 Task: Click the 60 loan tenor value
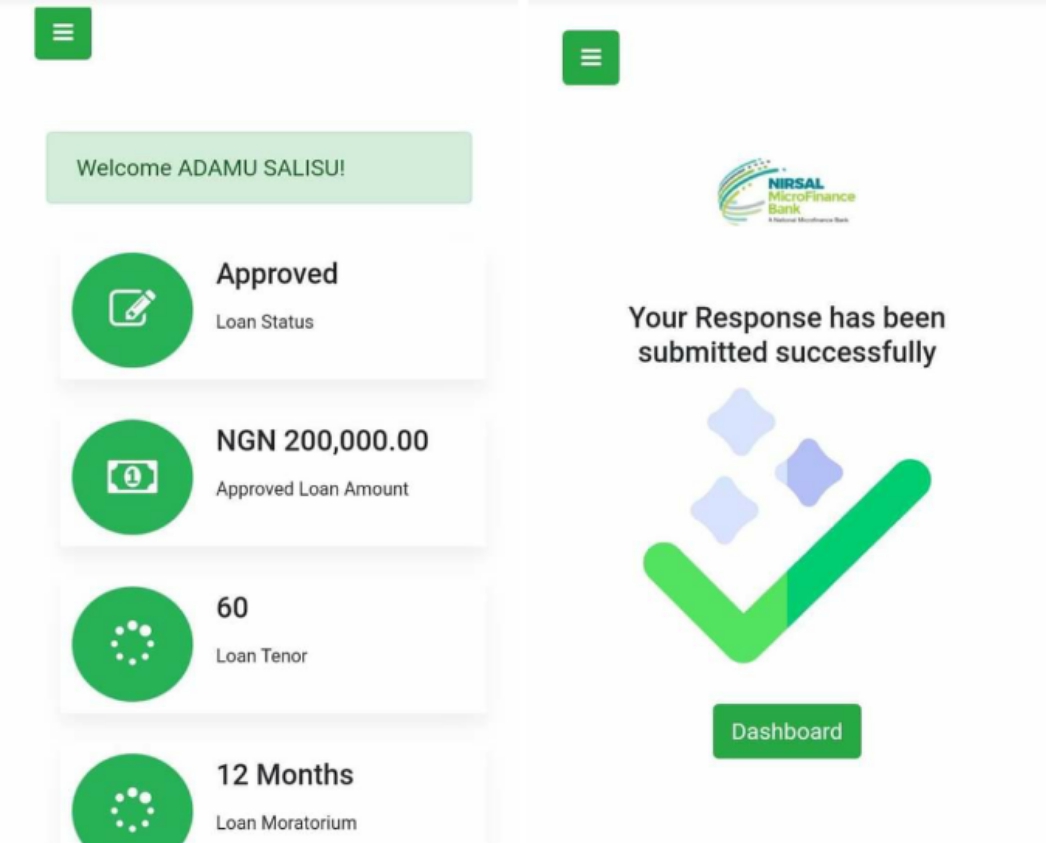(232, 608)
